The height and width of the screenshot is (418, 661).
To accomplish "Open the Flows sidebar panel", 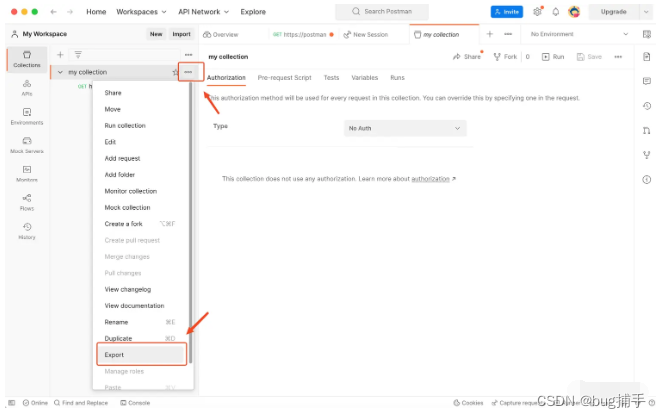I will 27,202.
